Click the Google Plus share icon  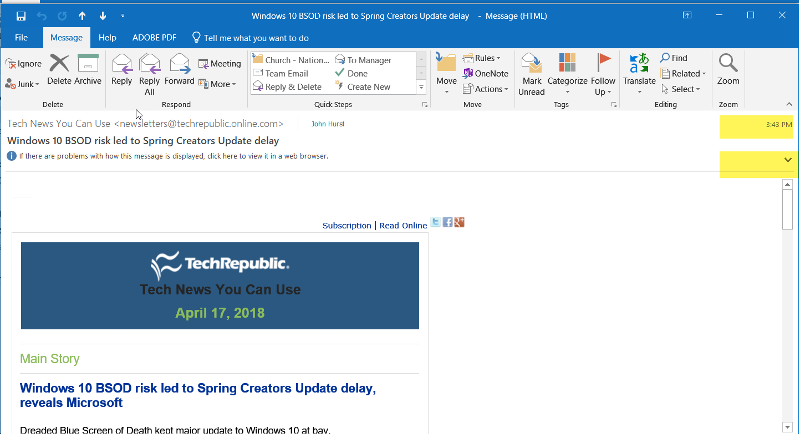[x=459, y=222]
